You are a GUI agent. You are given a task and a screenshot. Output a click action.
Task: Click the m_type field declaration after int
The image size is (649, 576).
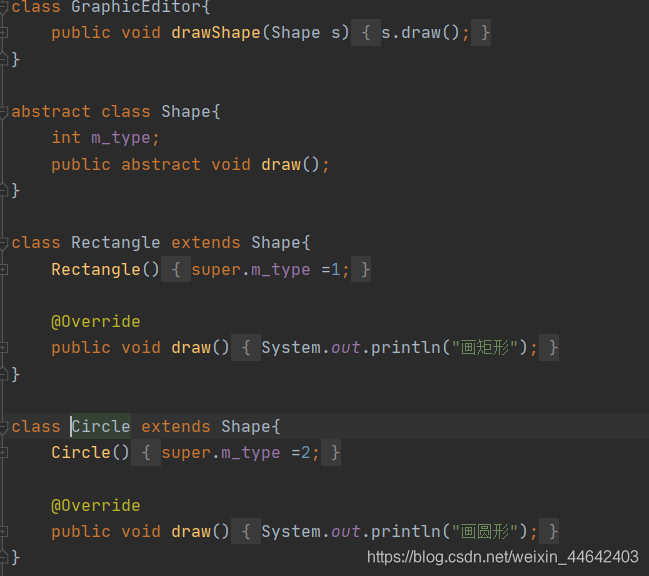click(121, 138)
